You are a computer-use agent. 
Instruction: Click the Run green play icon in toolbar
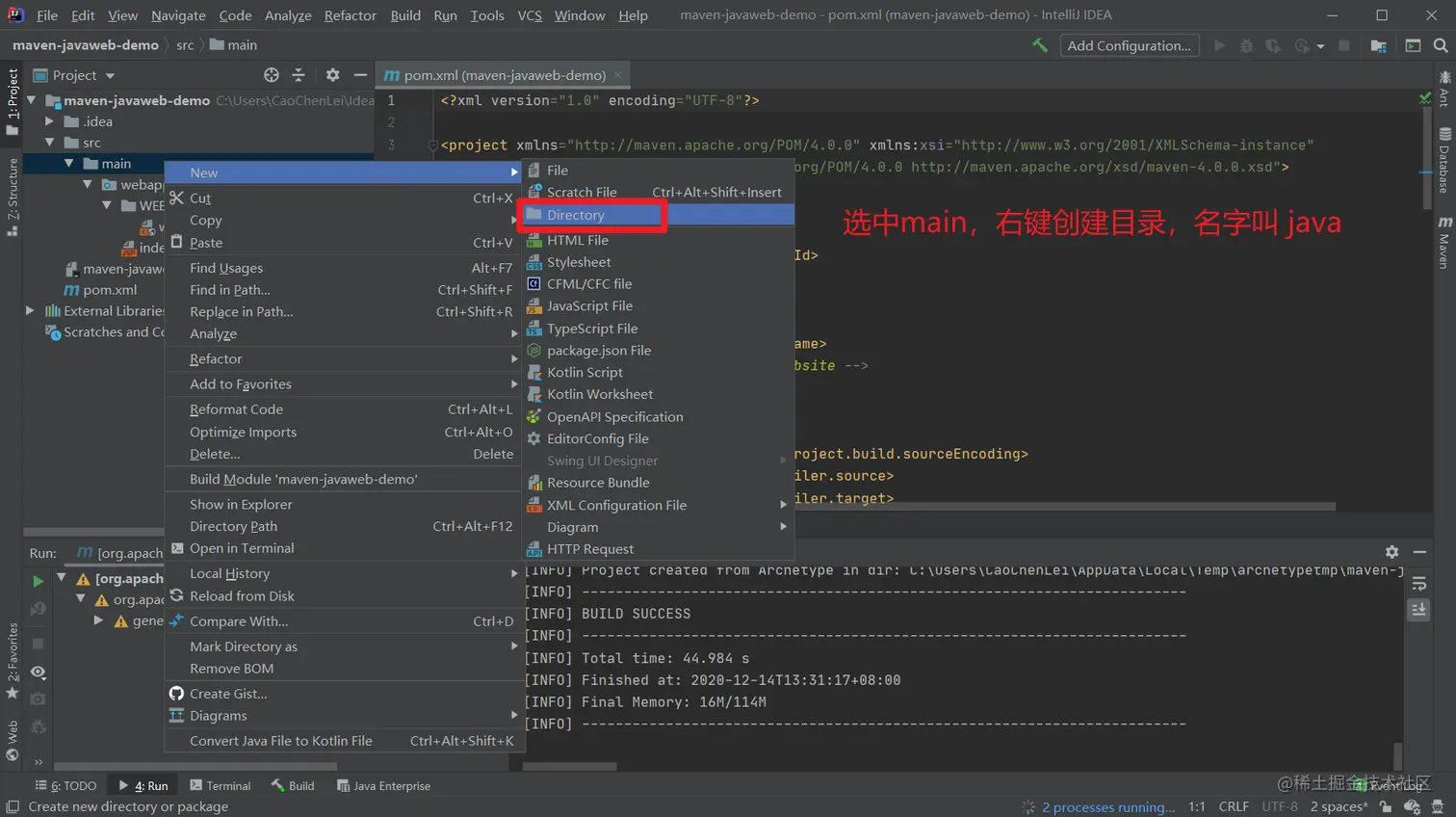1219,45
